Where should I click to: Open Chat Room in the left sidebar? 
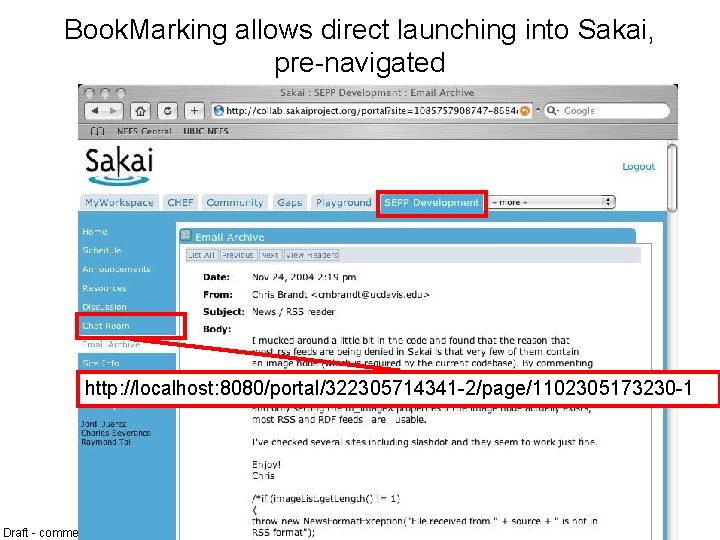tap(106, 326)
